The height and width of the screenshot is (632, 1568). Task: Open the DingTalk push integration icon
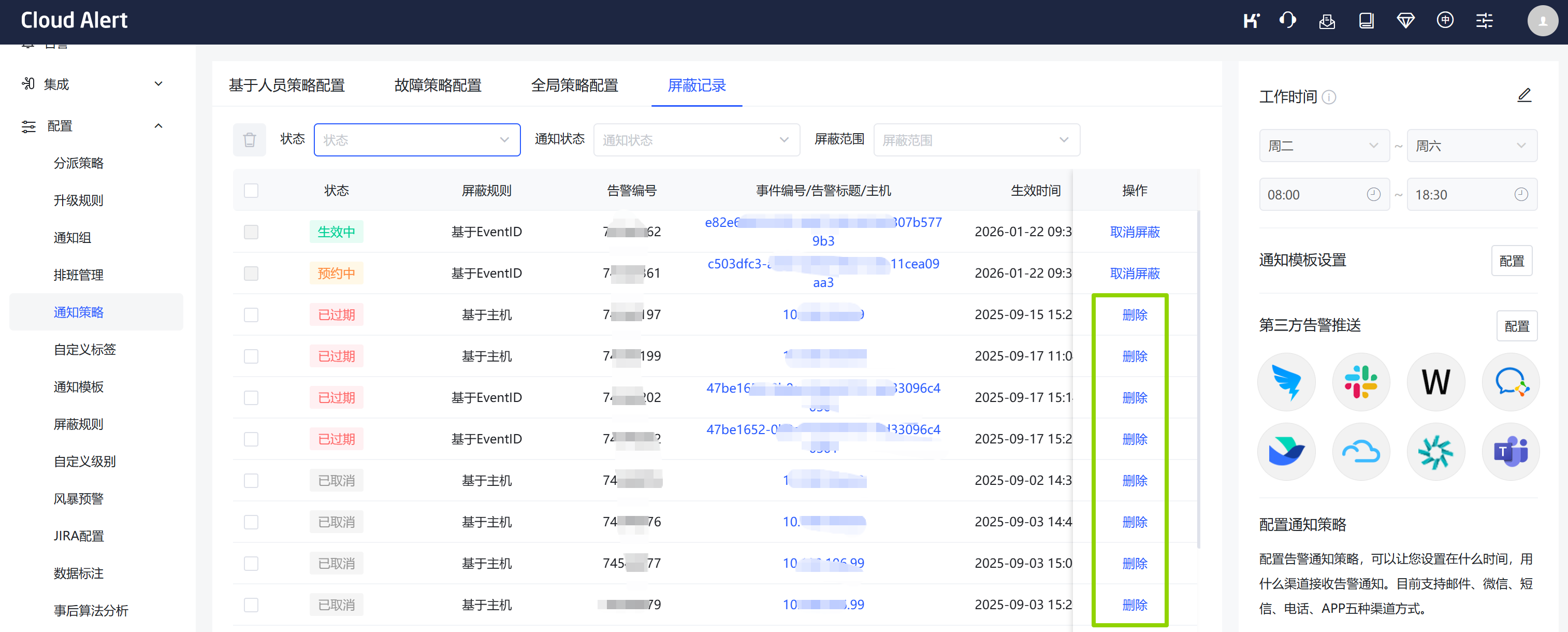click(x=1286, y=382)
